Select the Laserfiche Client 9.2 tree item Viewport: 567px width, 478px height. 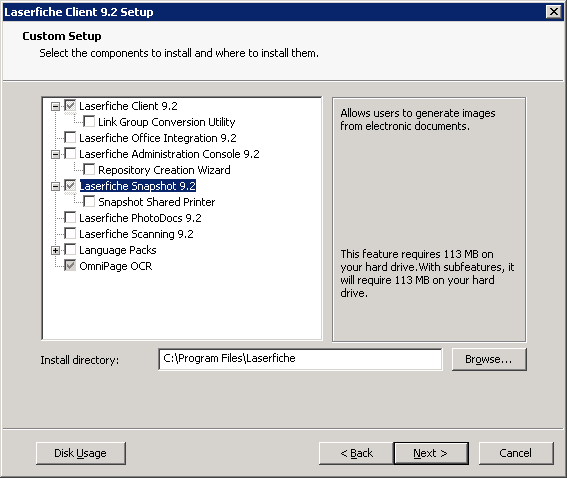click(128, 106)
